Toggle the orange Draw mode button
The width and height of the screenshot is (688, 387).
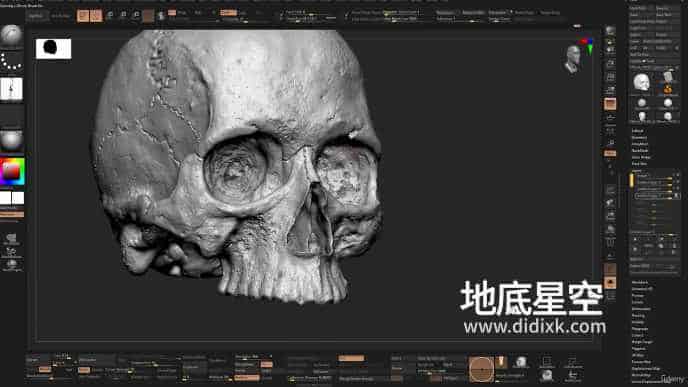coord(96,16)
